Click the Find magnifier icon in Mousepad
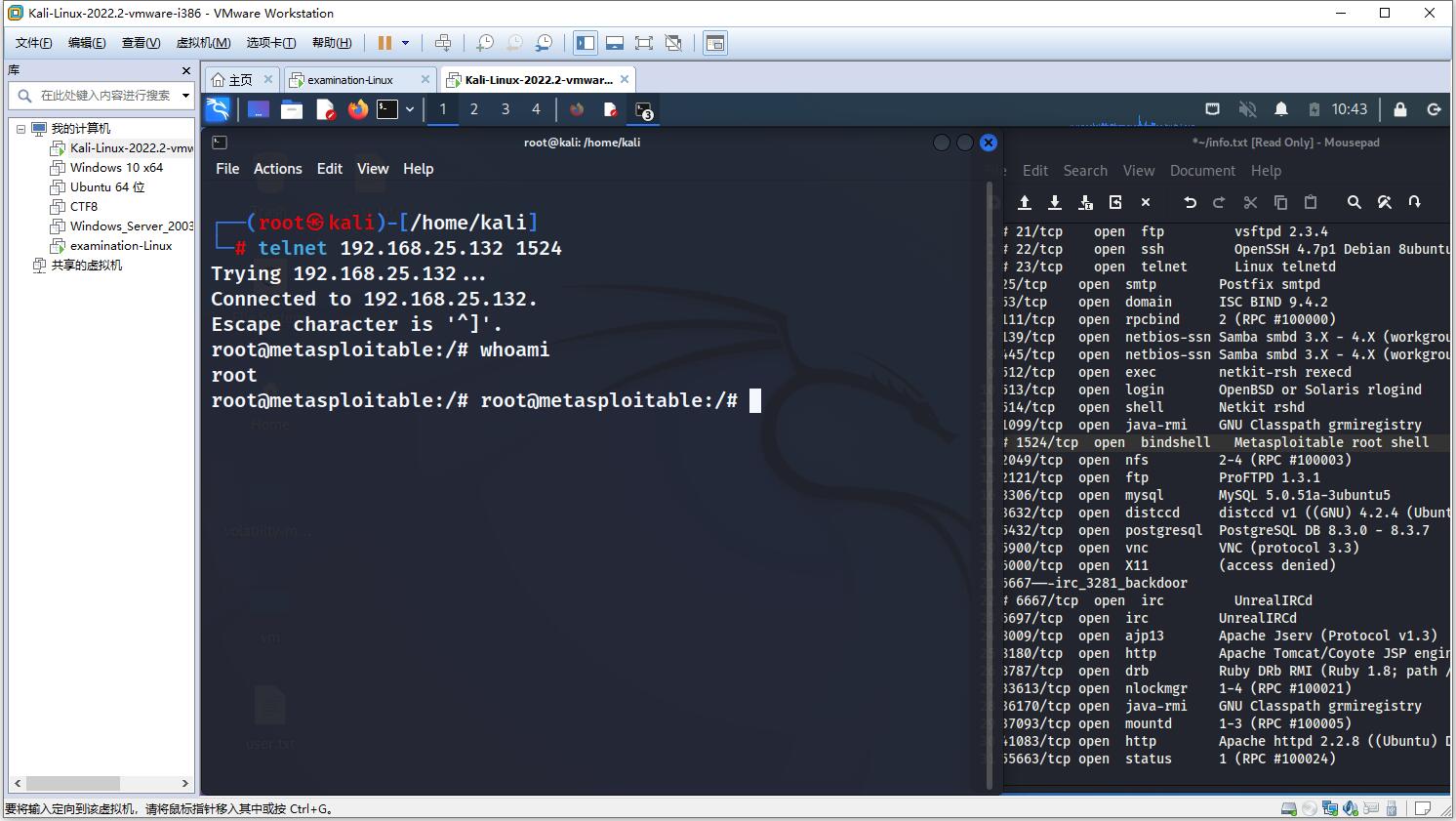This screenshot has width=1456, height=821. click(1354, 202)
